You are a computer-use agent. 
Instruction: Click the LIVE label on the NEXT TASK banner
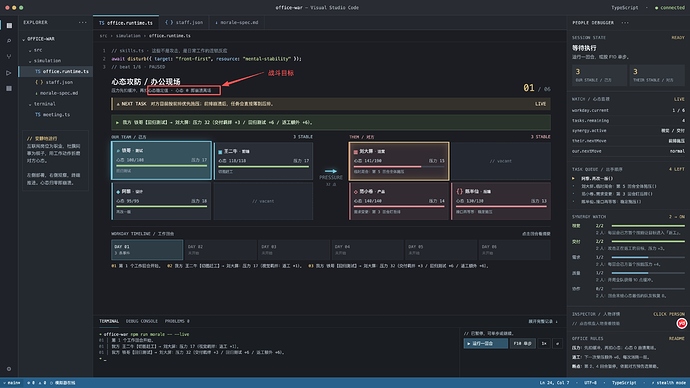tap(540, 104)
